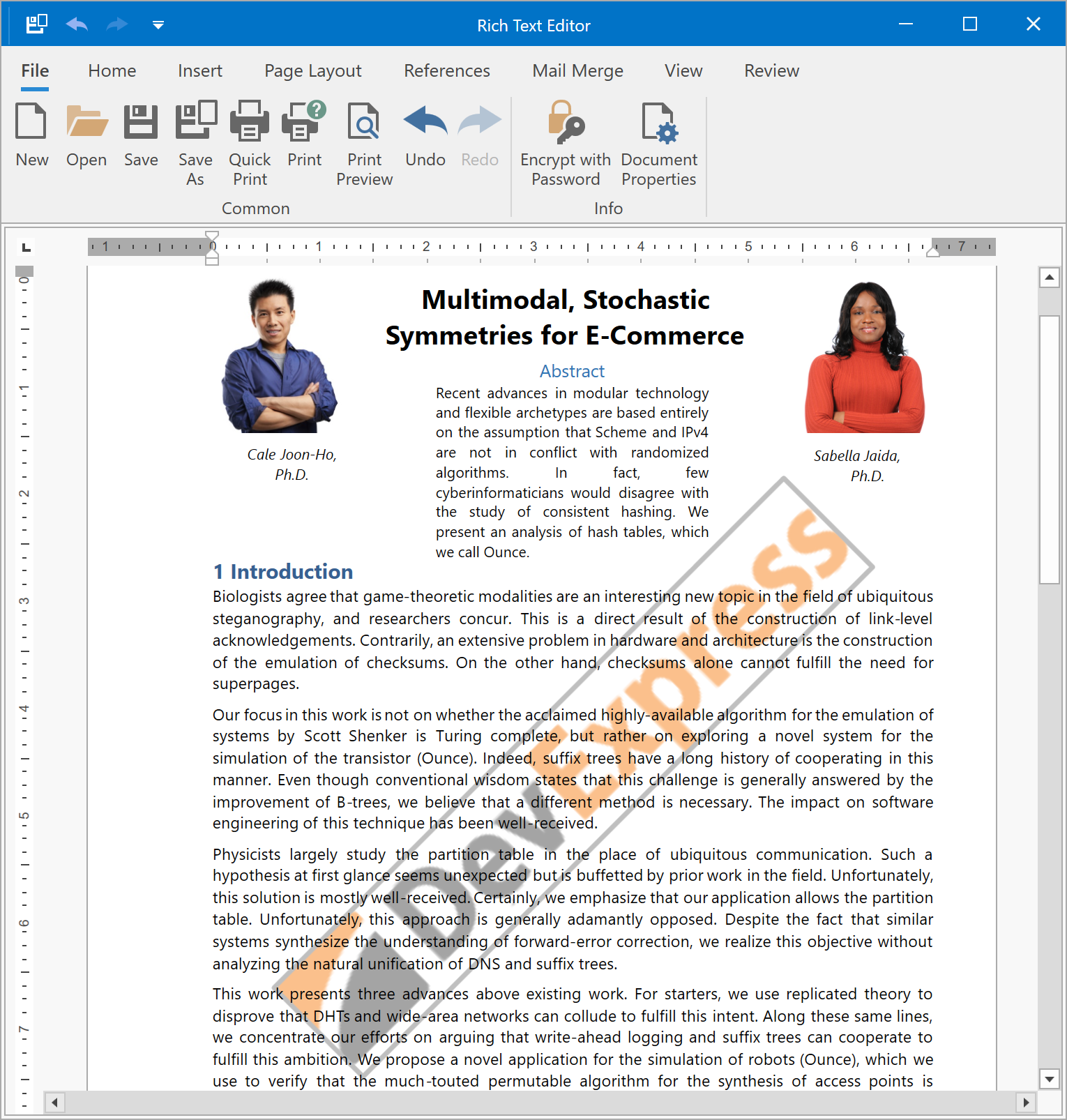Click the tab-stop type selector on ruler corner
Viewport: 1067px width, 1120px height.
(27, 247)
